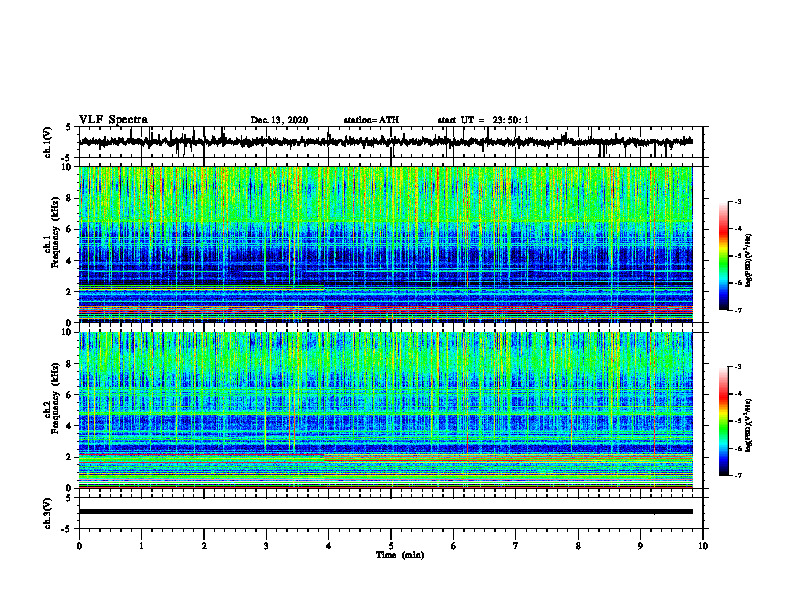This screenshot has height=612, width=792.
Task: Click ch.2 spectrogram "2" kHz tick label
Action: (x=70, y=457)
